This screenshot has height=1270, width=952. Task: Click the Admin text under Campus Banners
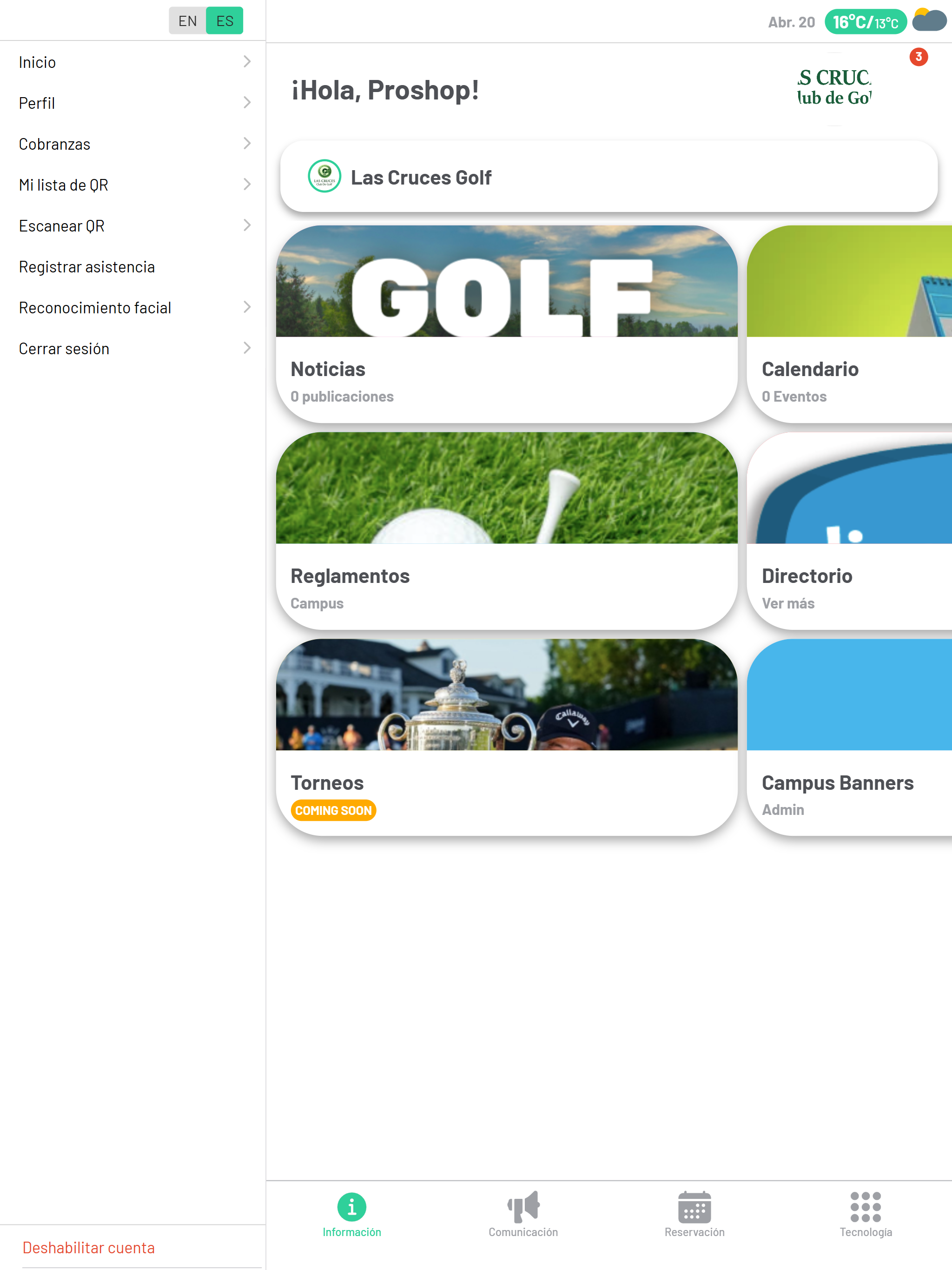(x=783, y=809)
